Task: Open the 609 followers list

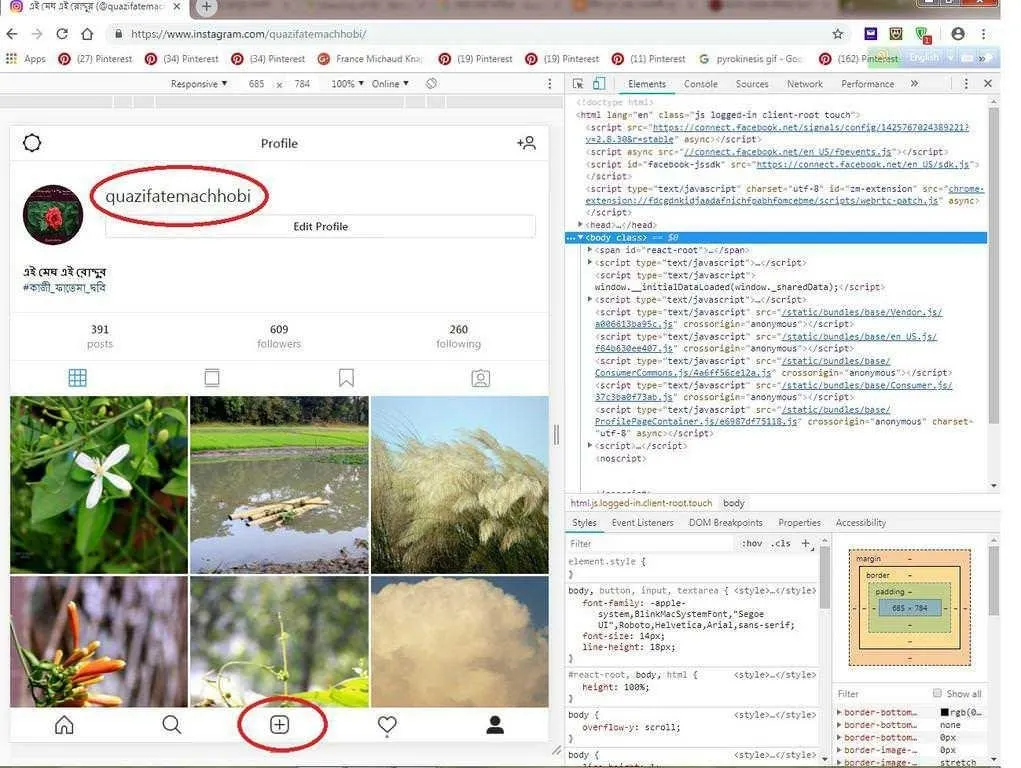Action: (x=279, y=336)
